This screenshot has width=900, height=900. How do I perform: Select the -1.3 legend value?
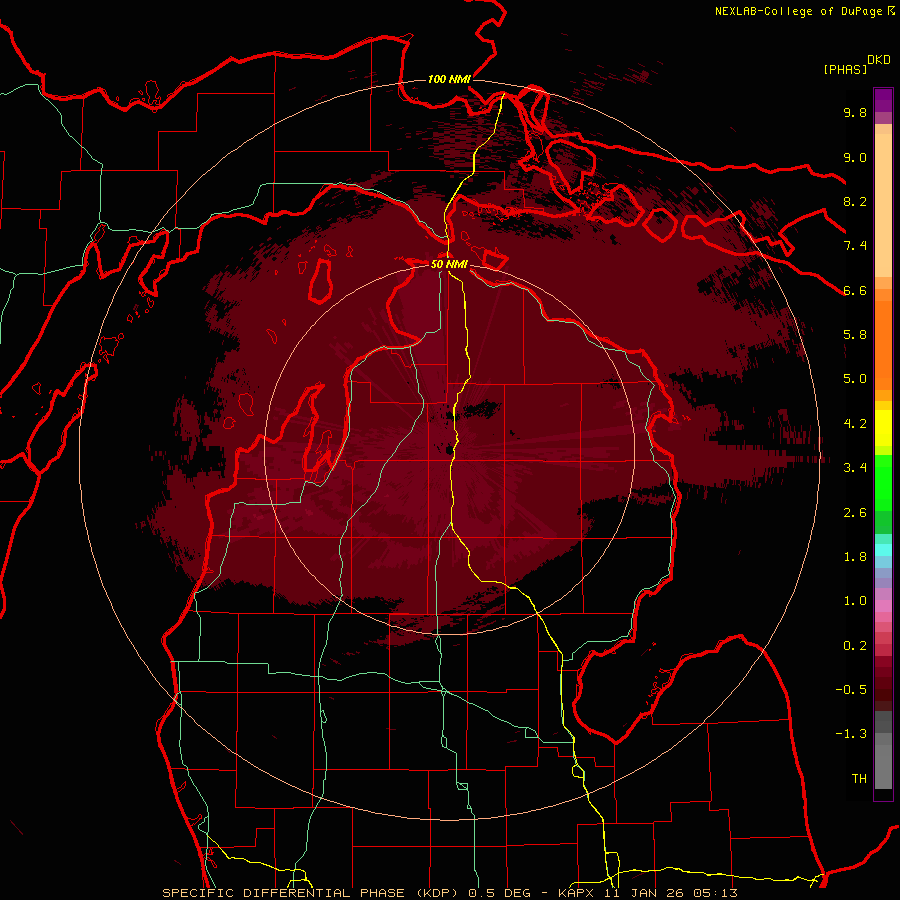tap(851, 734)
